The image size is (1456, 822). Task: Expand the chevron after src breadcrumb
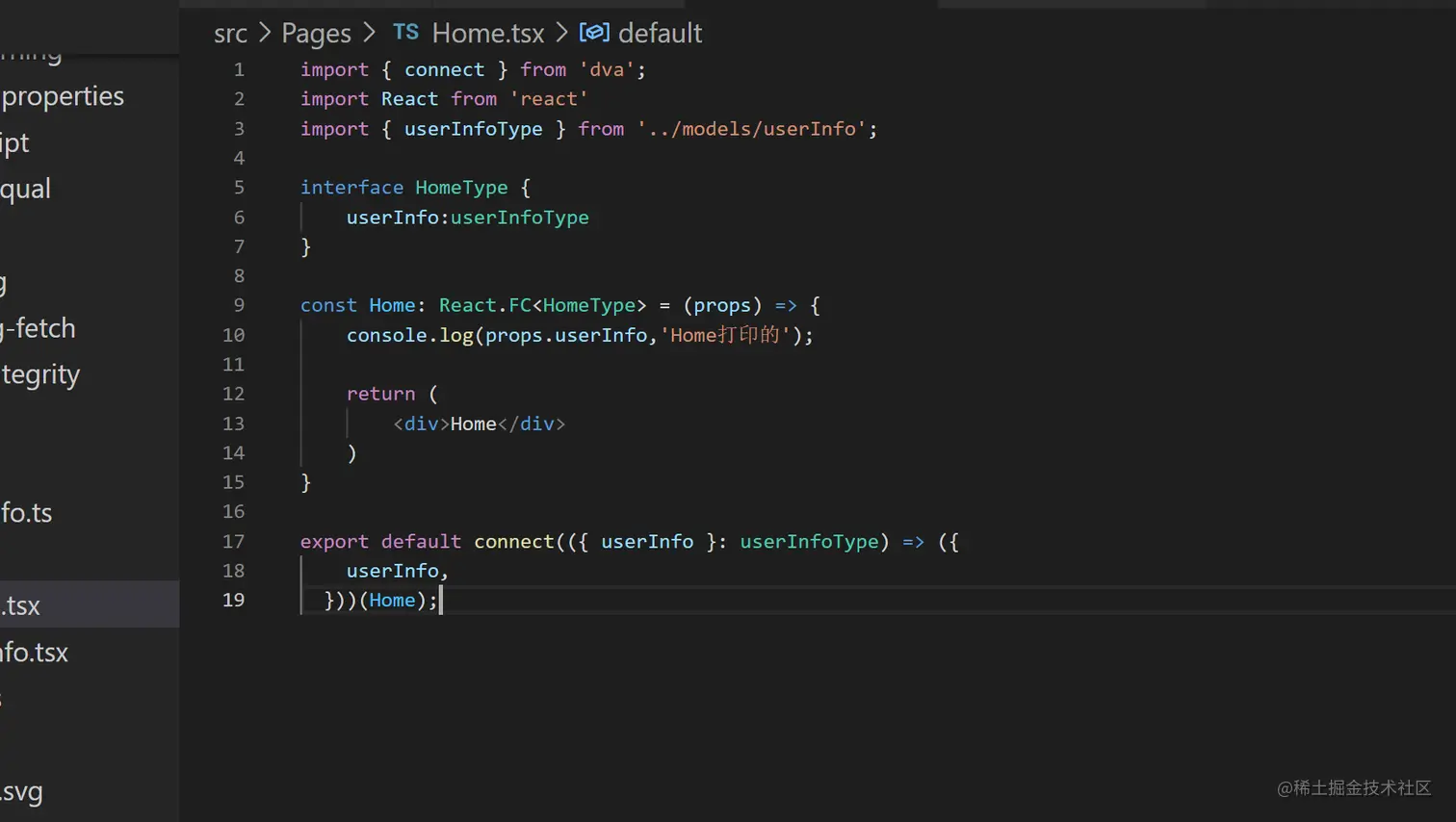265,34
